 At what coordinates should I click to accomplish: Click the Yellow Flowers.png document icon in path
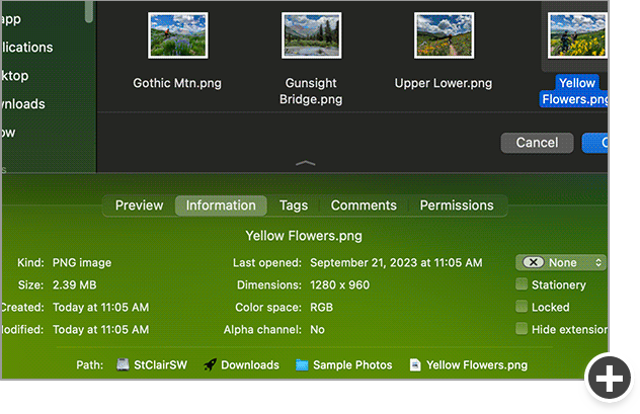415,365
